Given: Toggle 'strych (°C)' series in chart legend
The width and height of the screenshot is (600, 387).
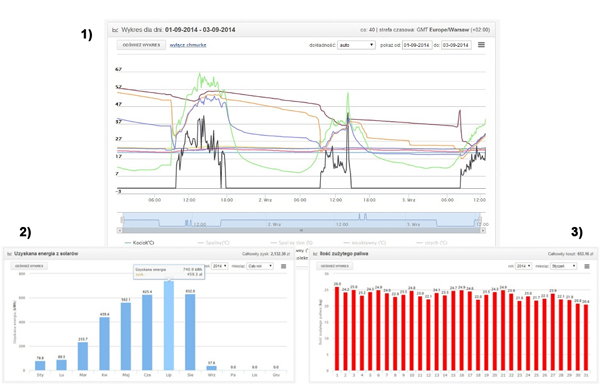Looking at the screenshot, I should pyautogui.click(x=432, y=243).
